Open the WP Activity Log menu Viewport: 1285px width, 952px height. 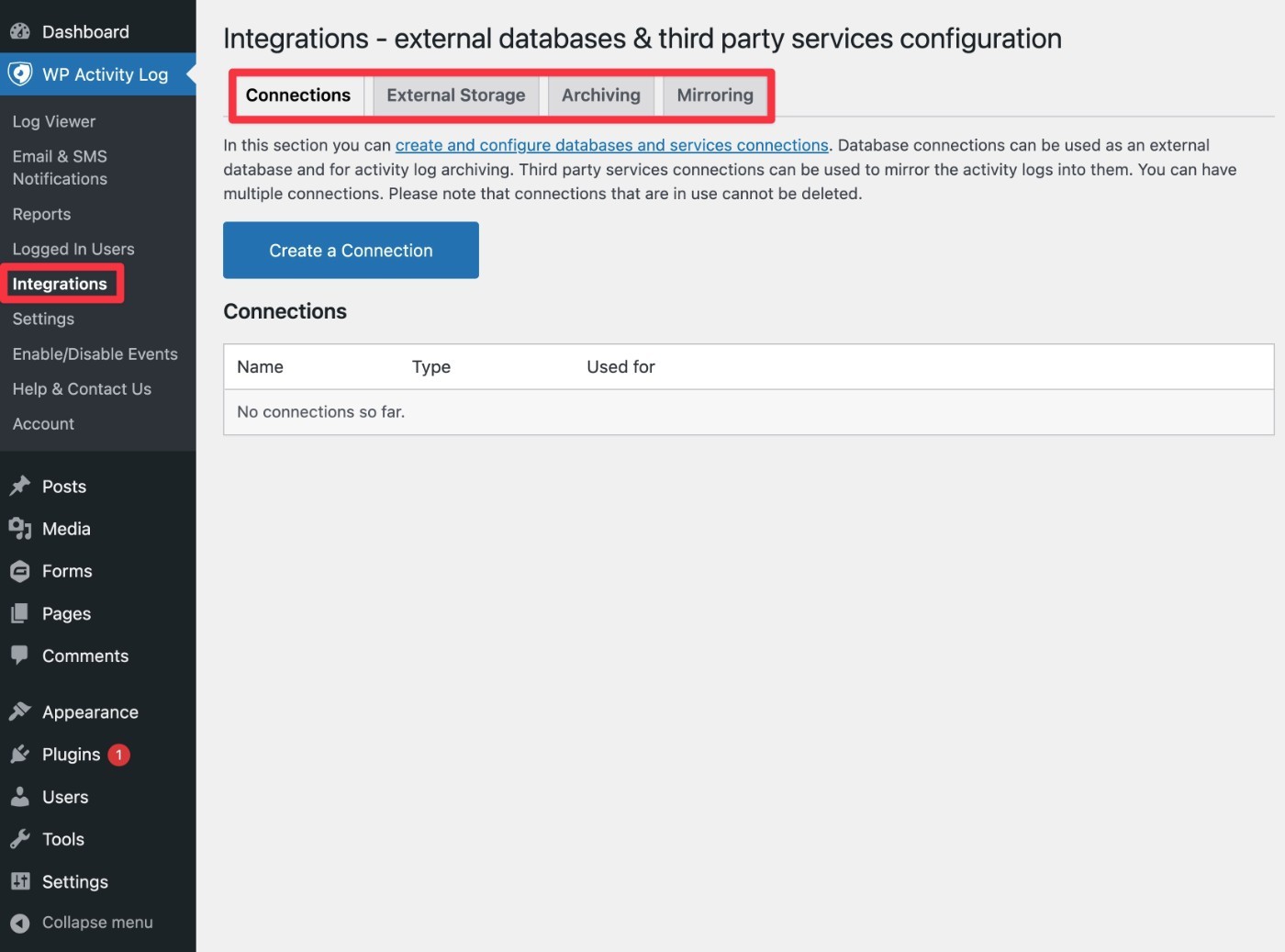(x=97, y=74)
